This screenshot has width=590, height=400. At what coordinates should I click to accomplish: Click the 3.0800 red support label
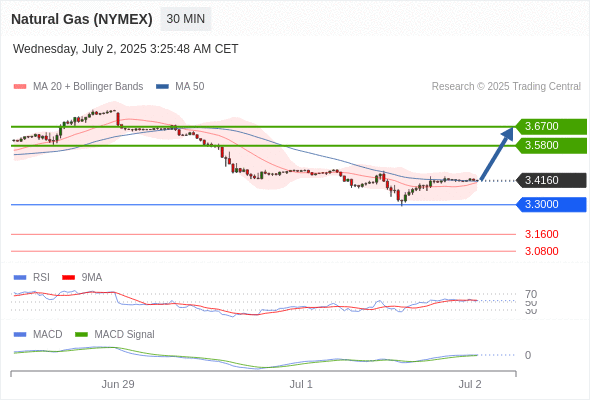(541, 251)
